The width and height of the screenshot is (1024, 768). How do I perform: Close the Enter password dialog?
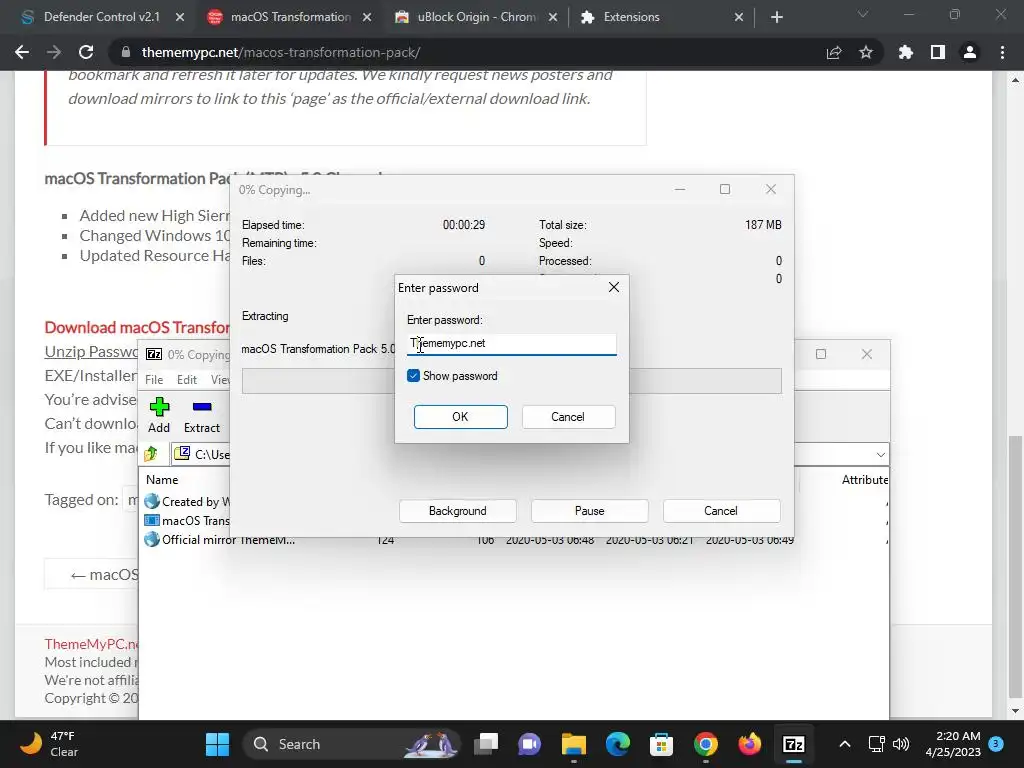(x=613, y=287)
